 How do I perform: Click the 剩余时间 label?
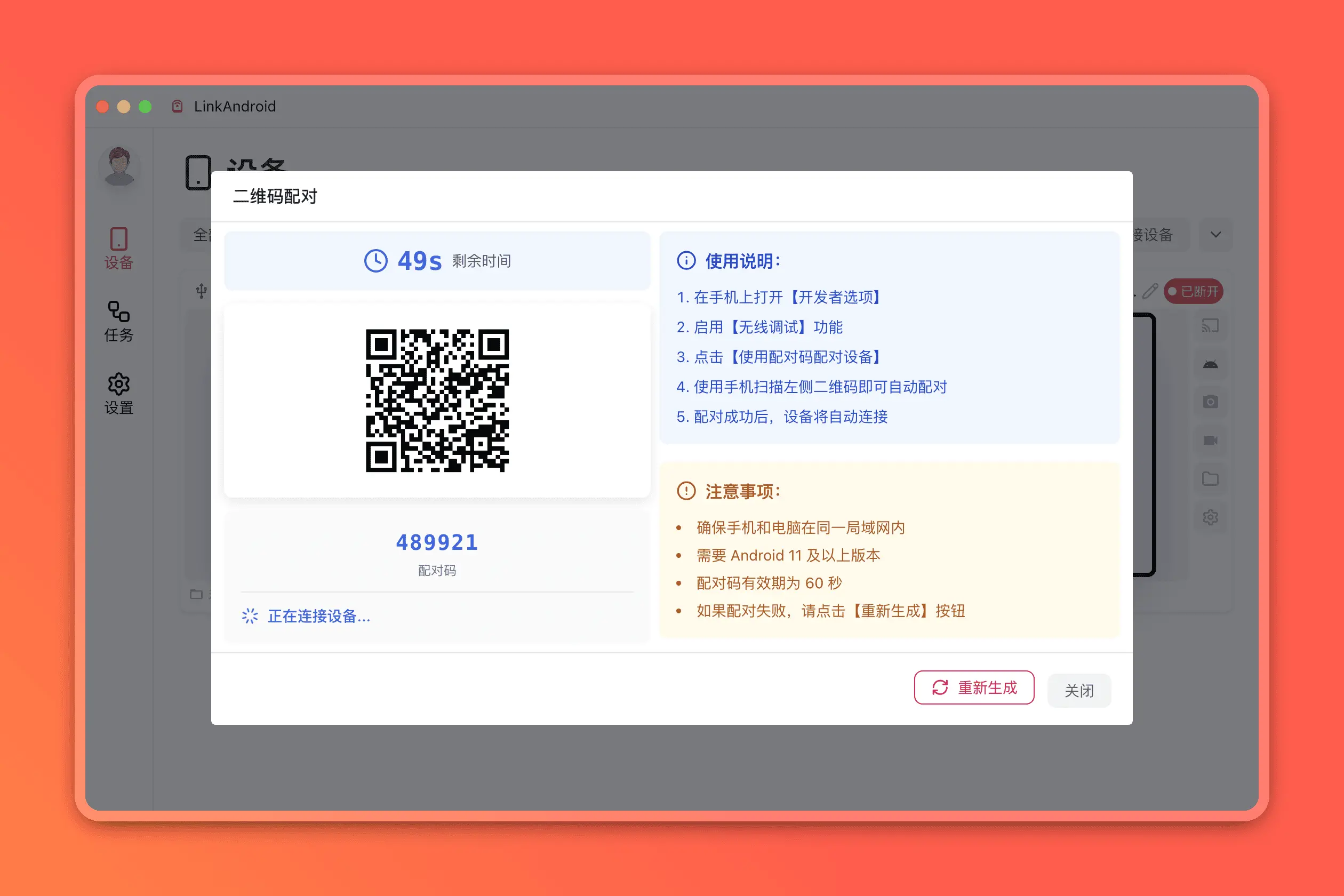(x=481, y=261)
